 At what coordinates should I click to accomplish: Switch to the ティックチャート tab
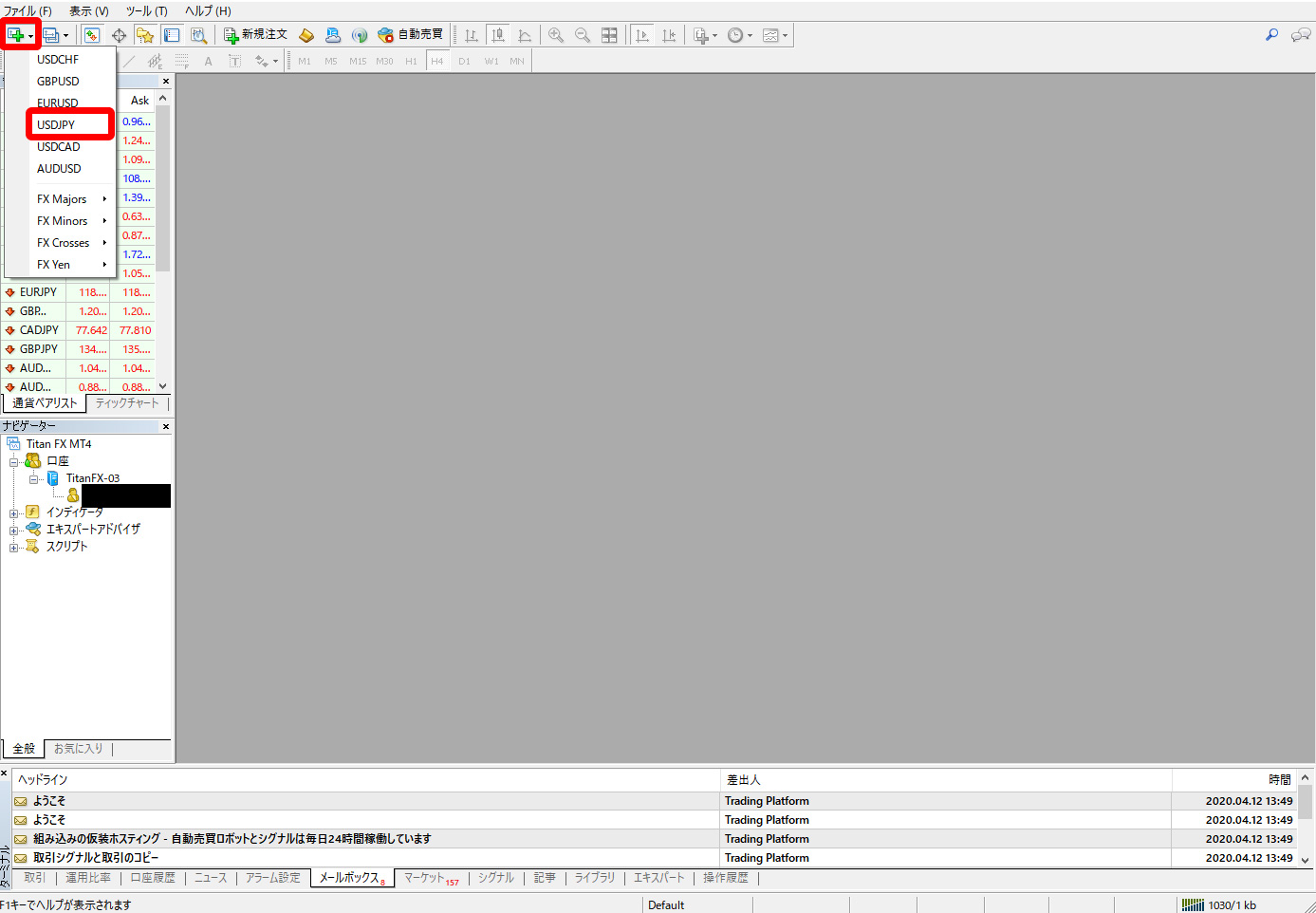point(127,403)
